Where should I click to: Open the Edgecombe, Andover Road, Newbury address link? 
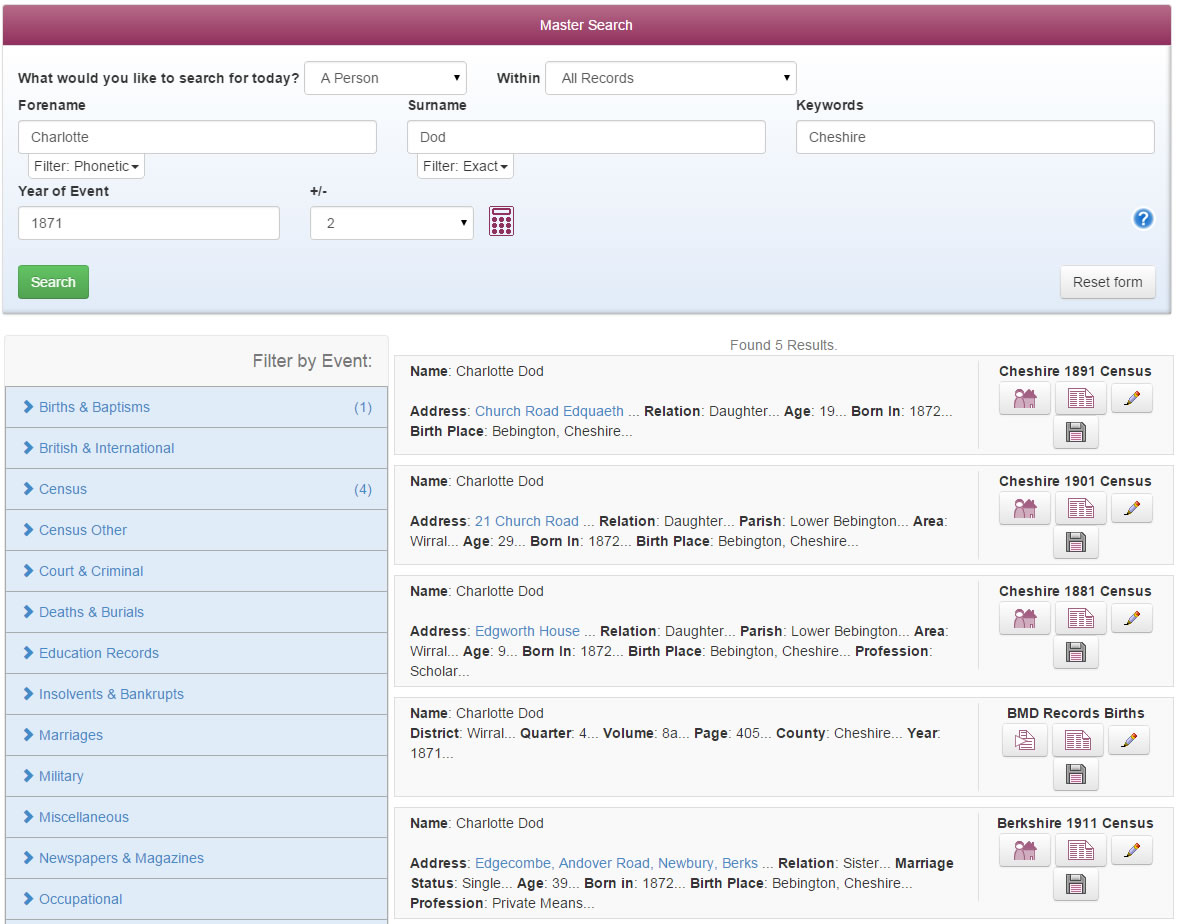pos(616,863)
